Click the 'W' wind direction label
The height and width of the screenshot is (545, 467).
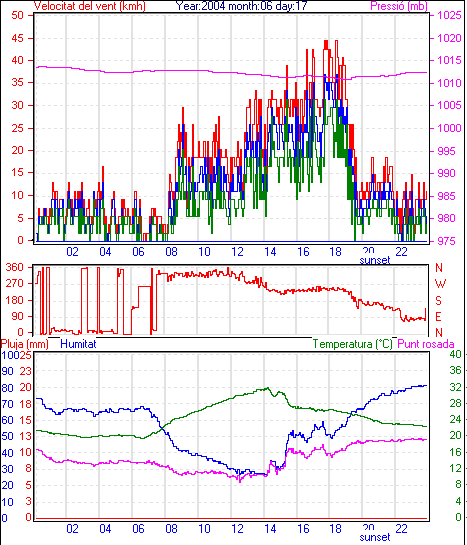[x=440, y=284]
